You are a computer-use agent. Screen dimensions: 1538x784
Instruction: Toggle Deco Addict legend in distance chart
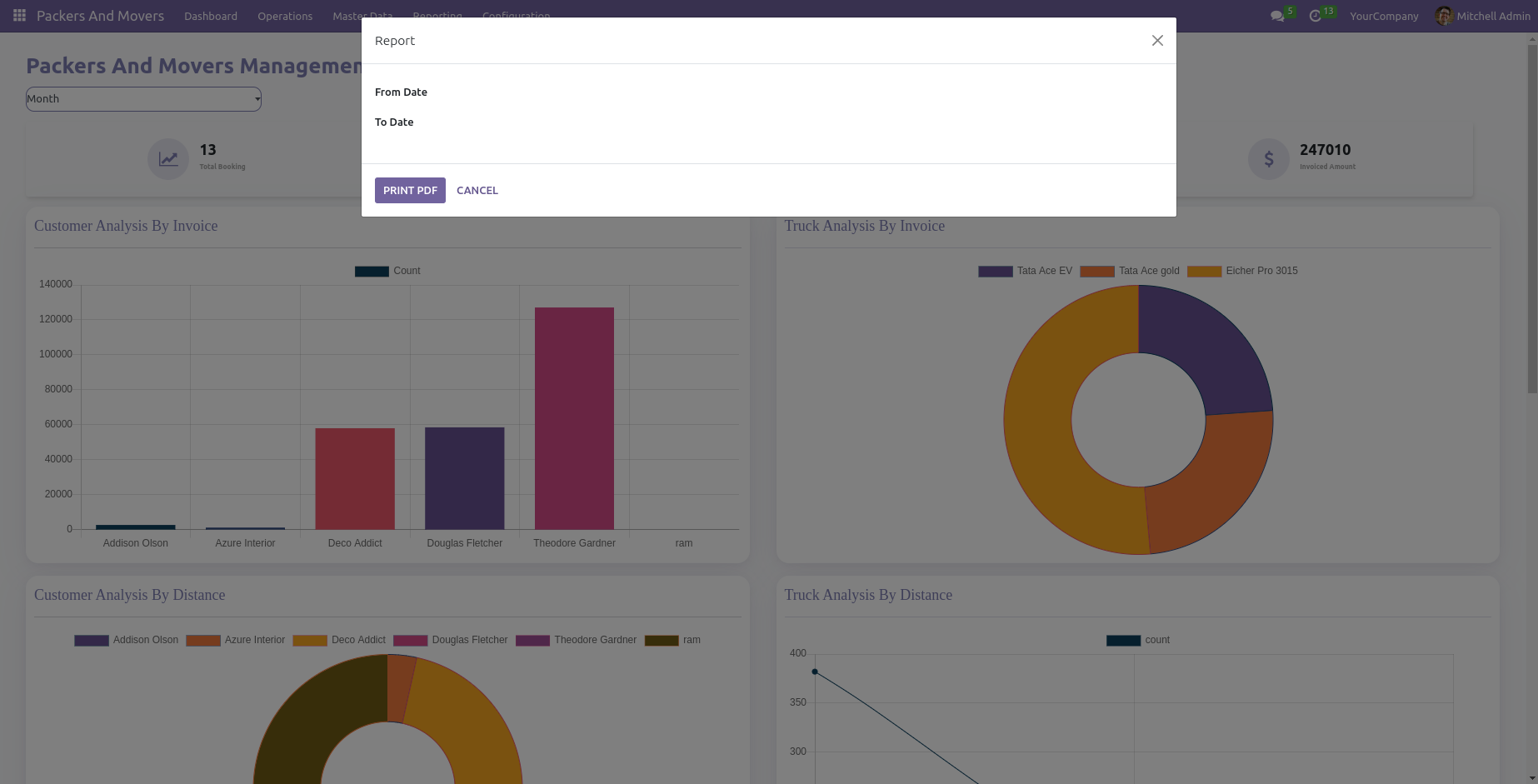pyautogui.click(x=339, y=640)
